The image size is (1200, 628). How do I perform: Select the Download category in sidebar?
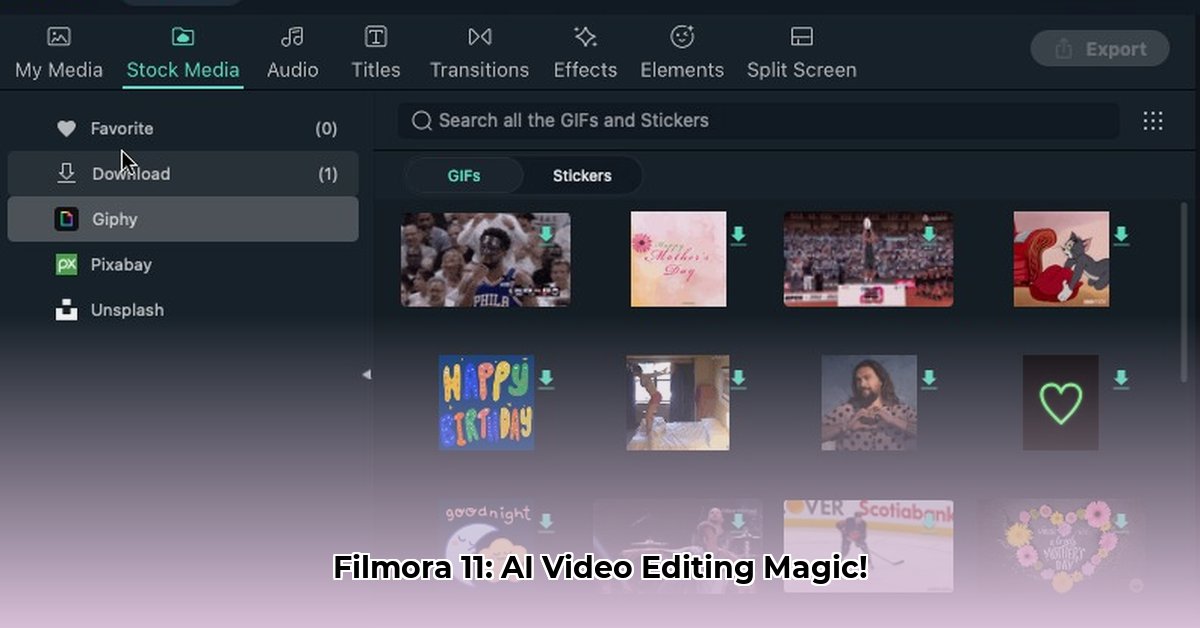(x=130, y=174)
